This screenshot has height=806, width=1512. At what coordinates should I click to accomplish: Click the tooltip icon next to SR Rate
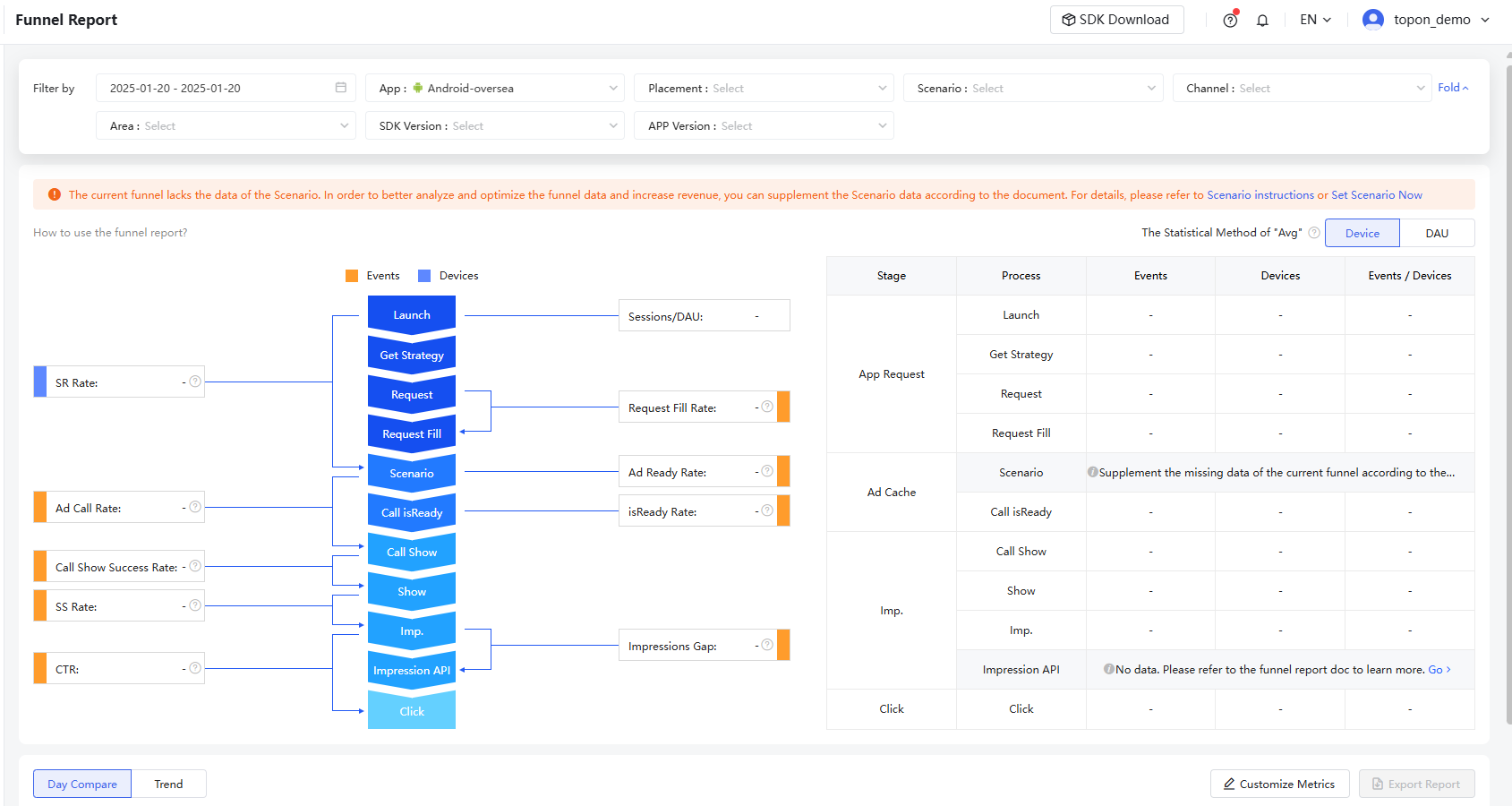pos(195,381)
